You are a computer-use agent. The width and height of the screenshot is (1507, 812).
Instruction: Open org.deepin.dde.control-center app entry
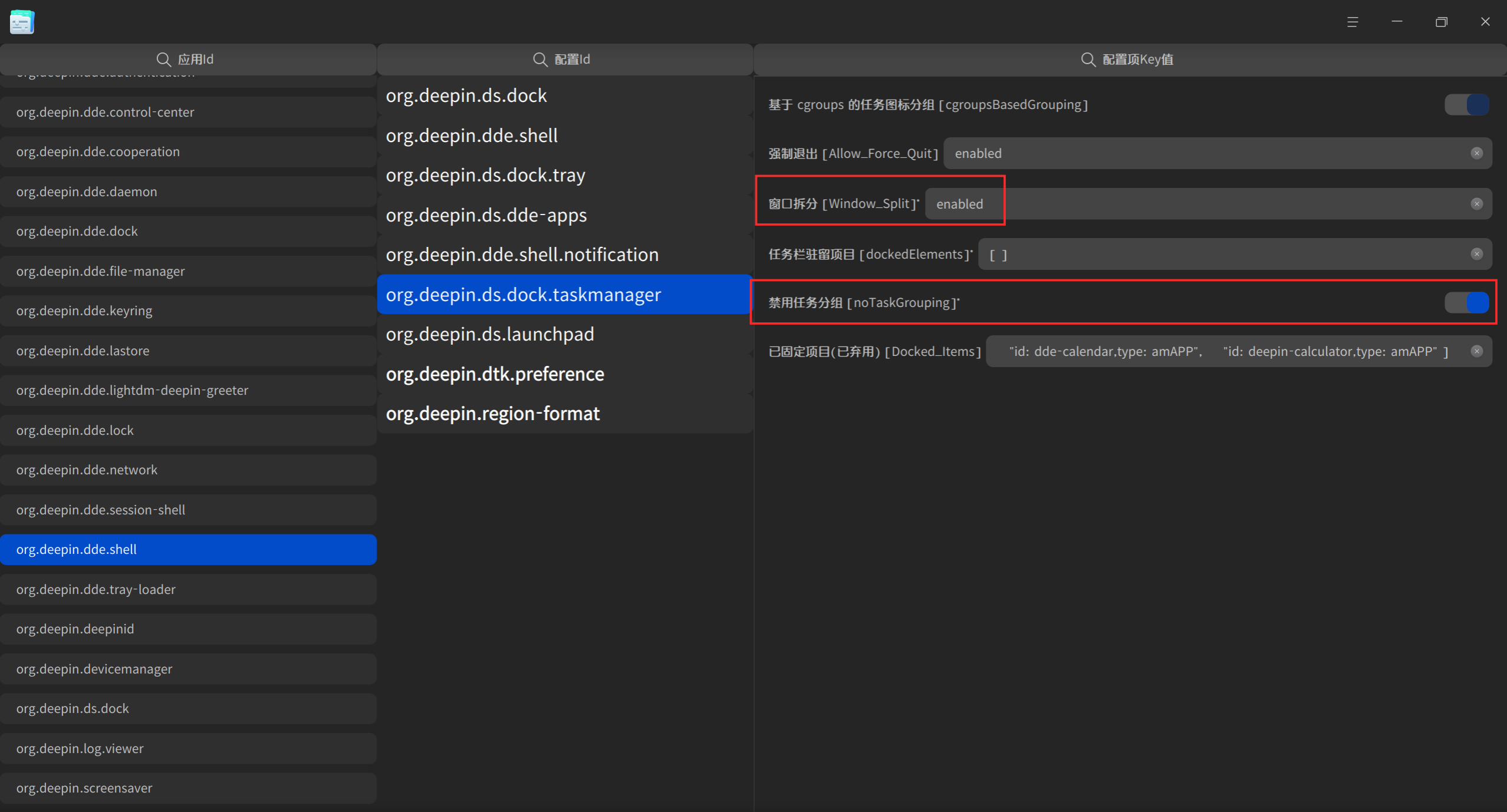pyautogui.click(x=105, y=112)
